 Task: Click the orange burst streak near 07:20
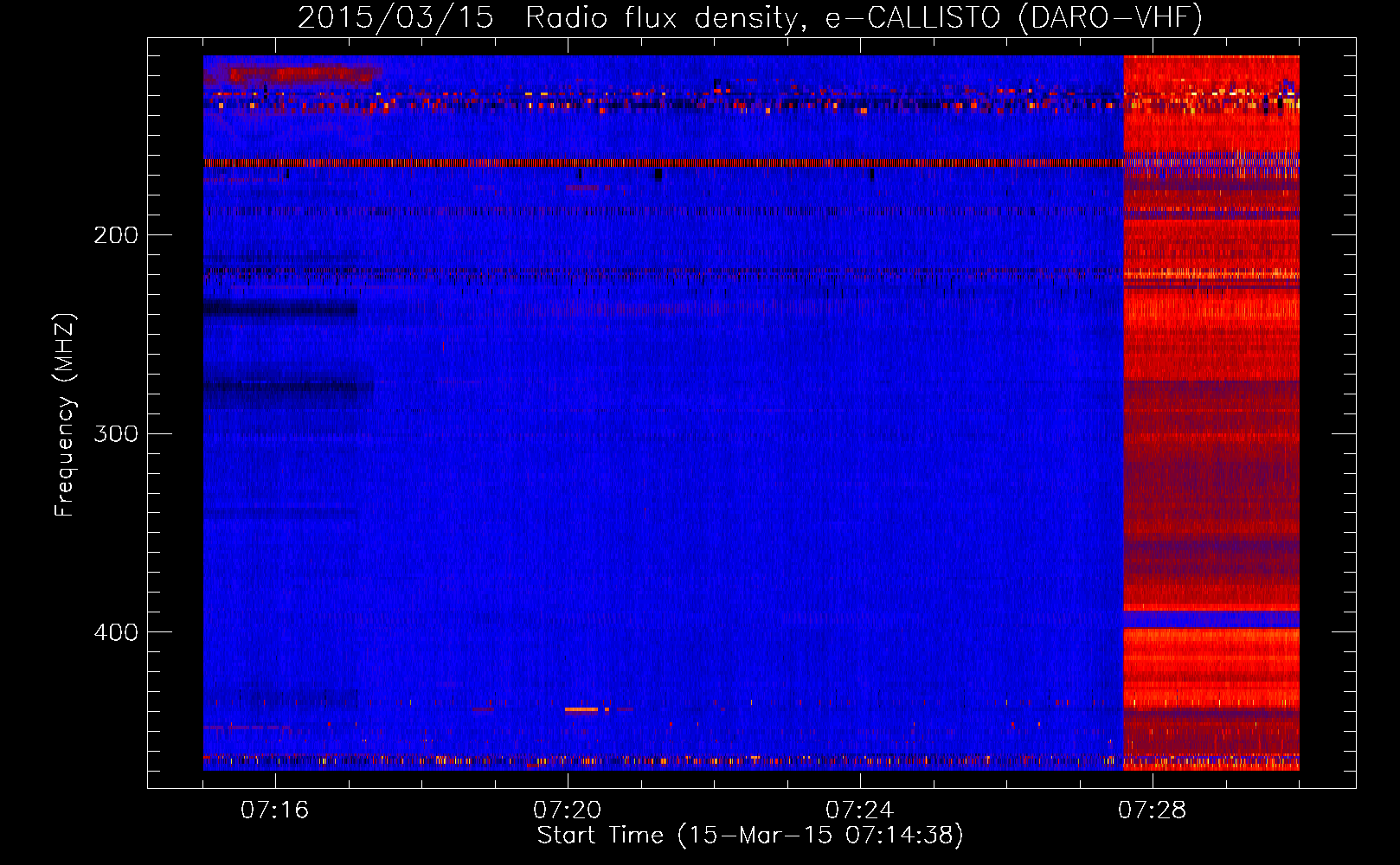[x=581, y=709]
